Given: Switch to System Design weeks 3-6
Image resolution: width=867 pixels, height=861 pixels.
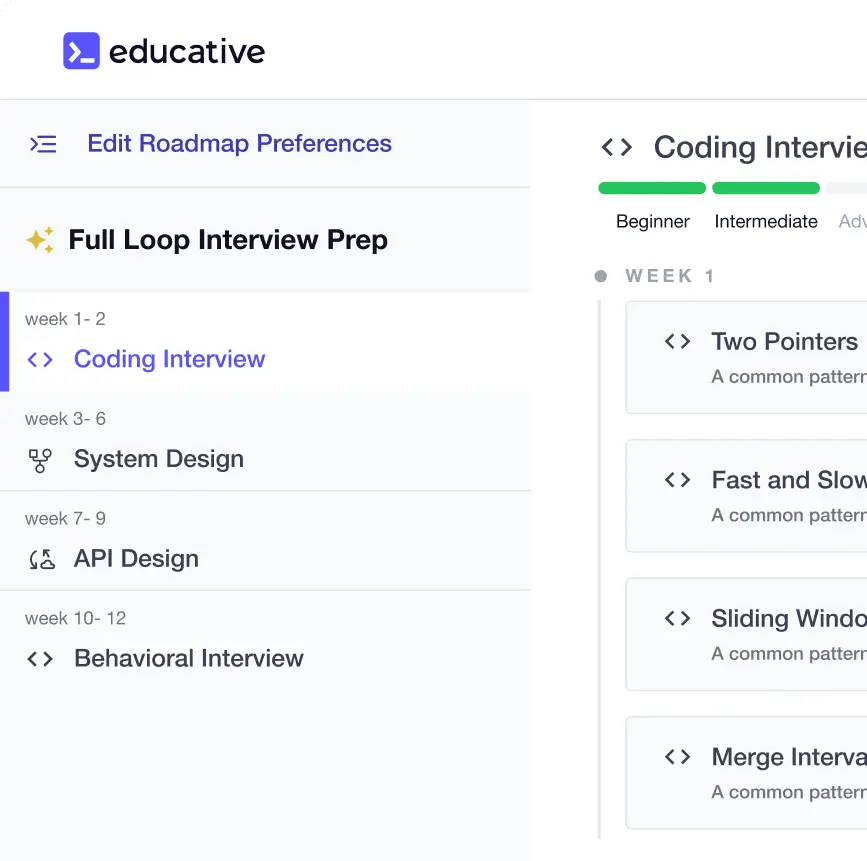Looking at the screenshot, I should coord(158,459).
